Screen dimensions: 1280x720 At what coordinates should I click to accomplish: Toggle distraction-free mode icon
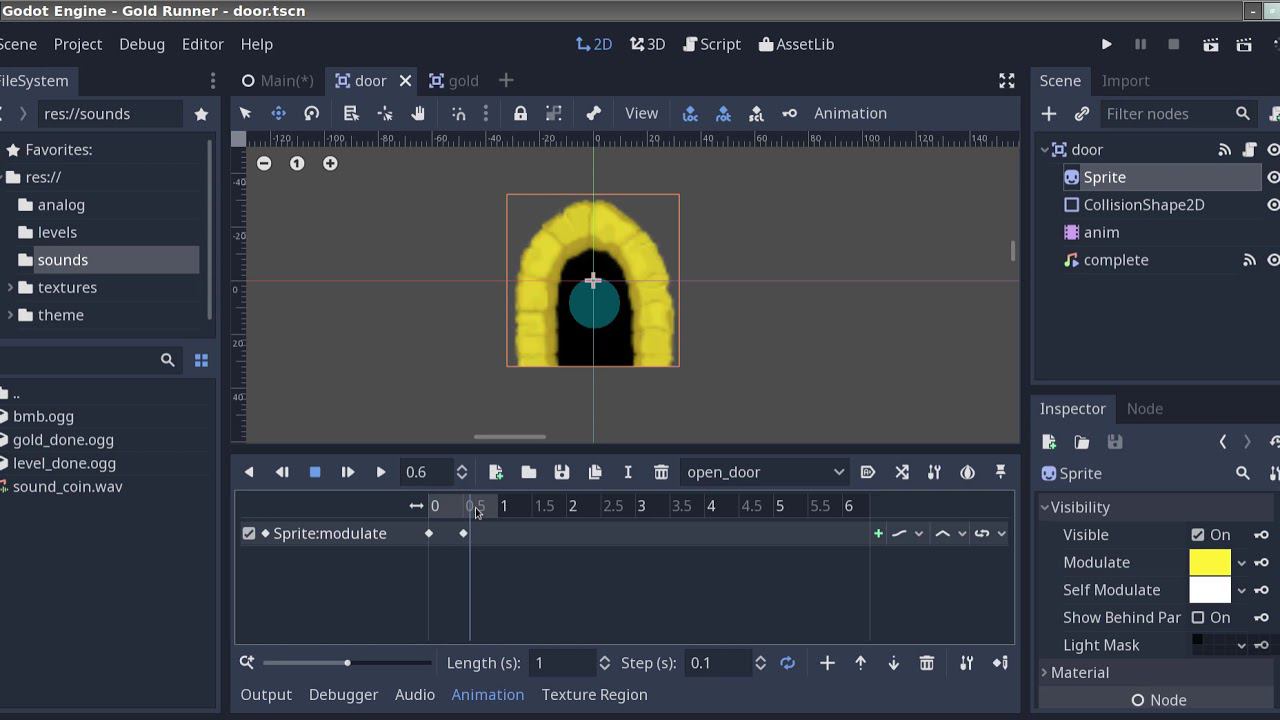[1007, 81]
